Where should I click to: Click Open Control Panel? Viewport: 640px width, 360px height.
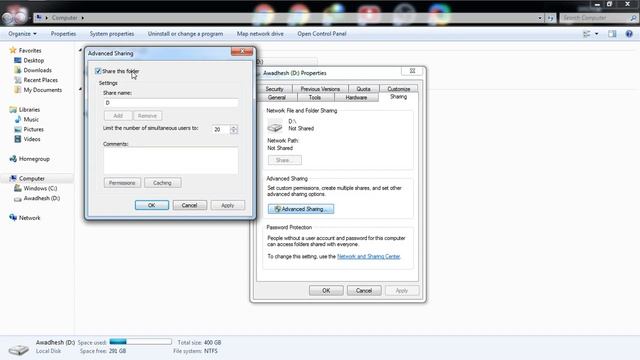(x=322, y=34)
